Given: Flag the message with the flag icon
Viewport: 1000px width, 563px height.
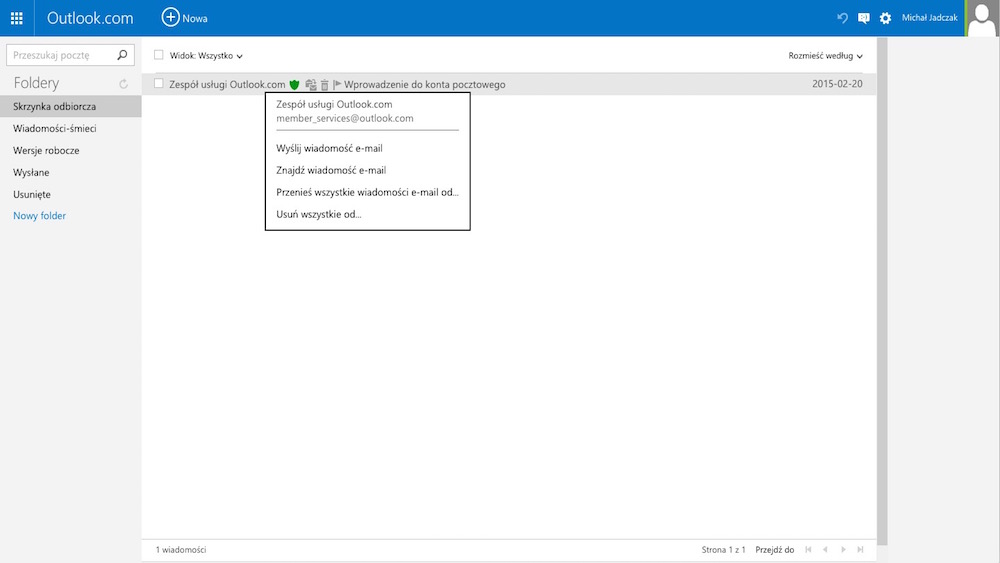Looking at the screenshot, I should (337, 84).
